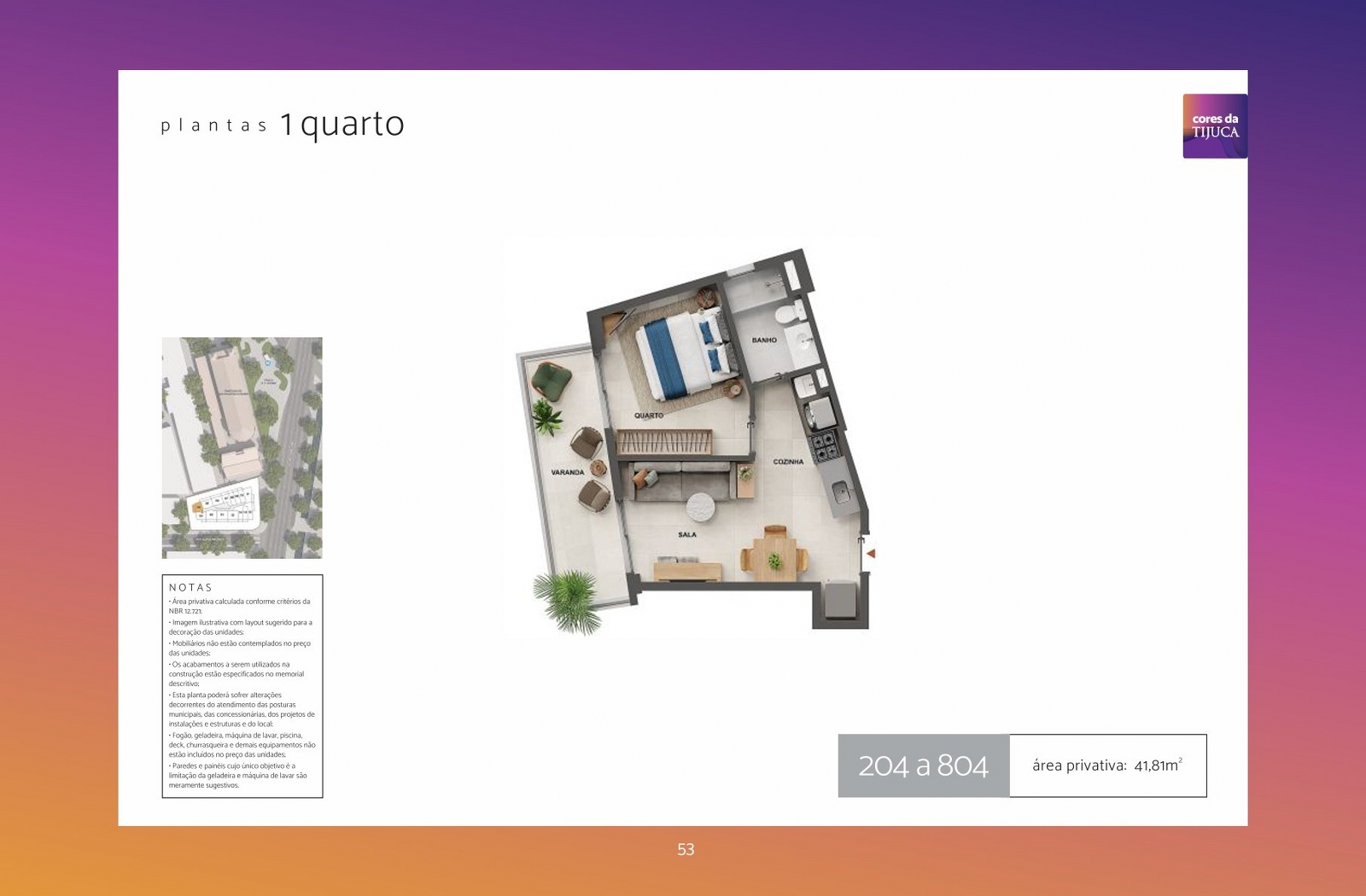The height and width of the screenshot is (896, 1366).
Task: Click the "VARANDA" room label
Action: click(568, 472)
